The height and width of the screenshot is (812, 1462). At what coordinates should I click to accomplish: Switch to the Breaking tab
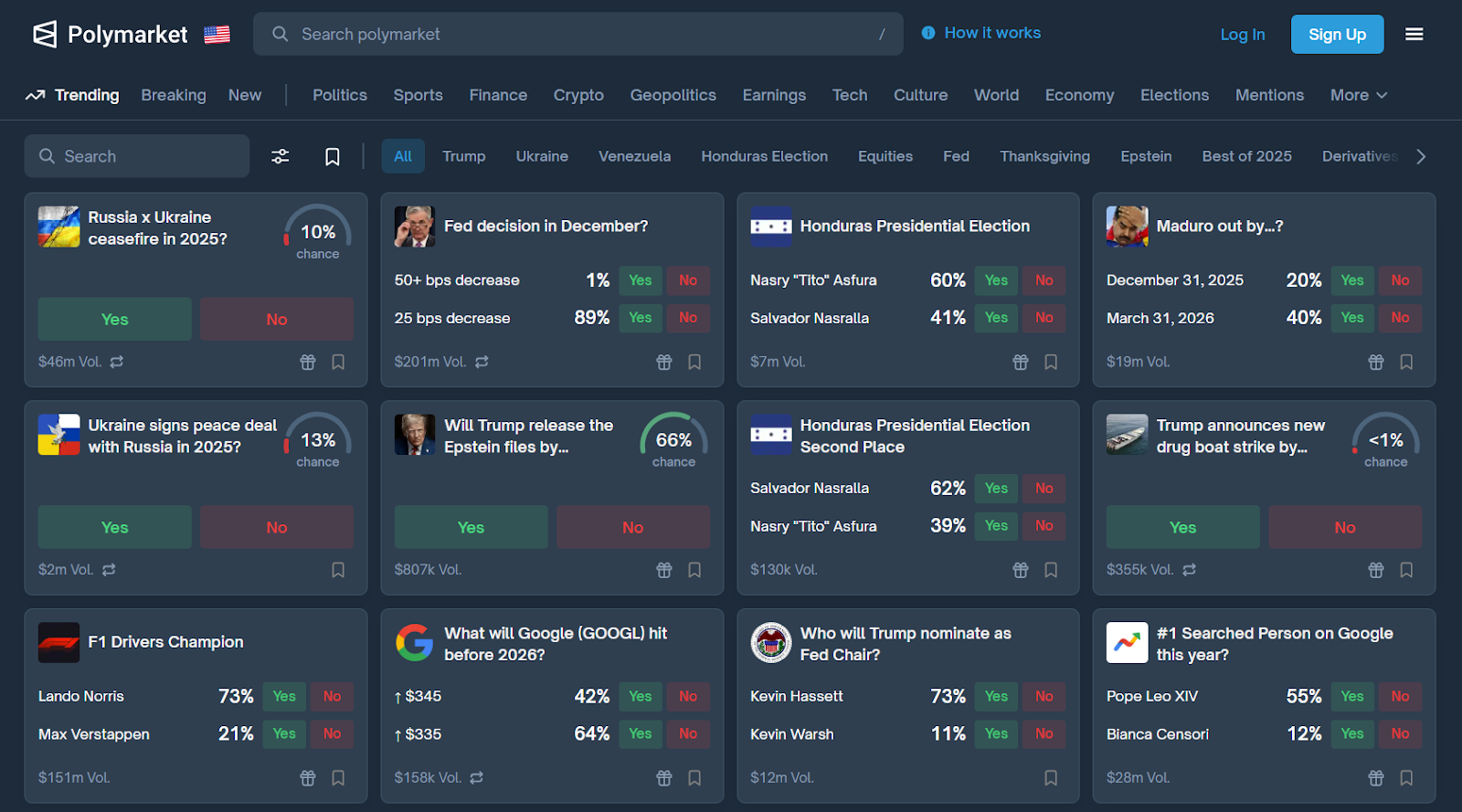[174, 95]
